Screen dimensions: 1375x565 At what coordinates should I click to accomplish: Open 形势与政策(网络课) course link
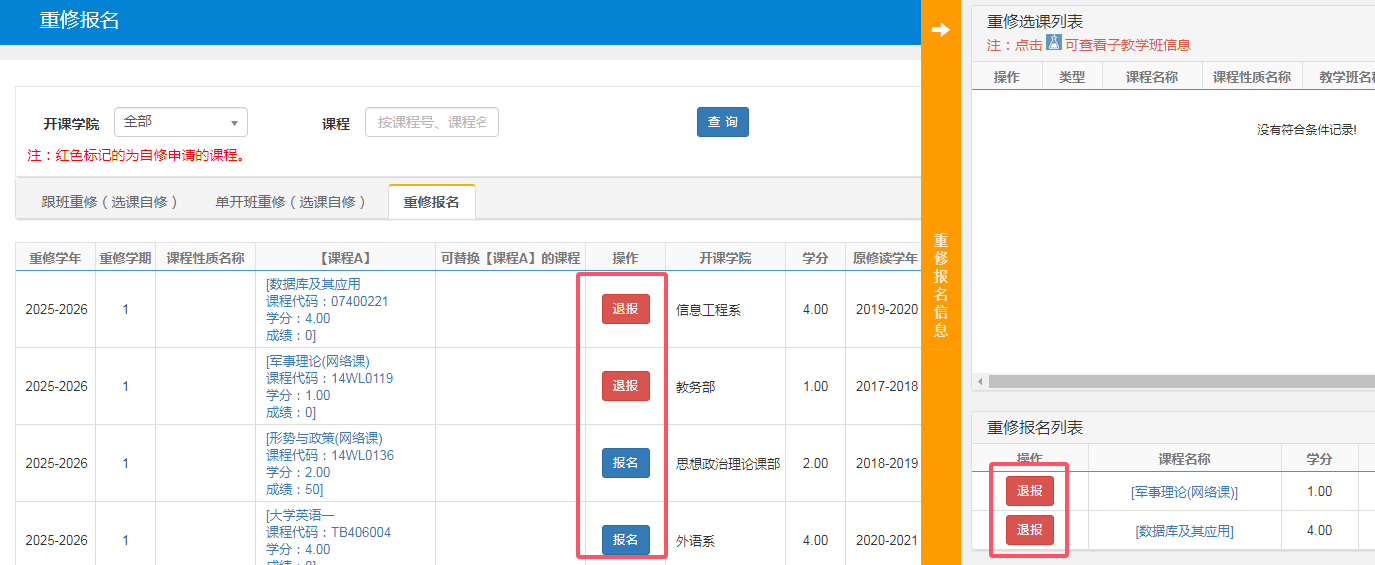325,438
